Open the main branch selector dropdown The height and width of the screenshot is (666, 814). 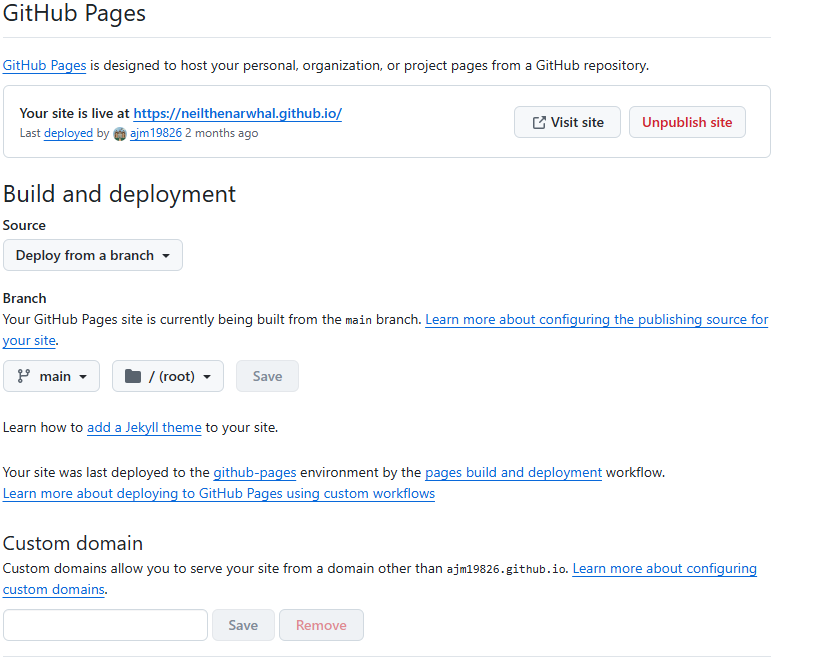coord(51,375)
